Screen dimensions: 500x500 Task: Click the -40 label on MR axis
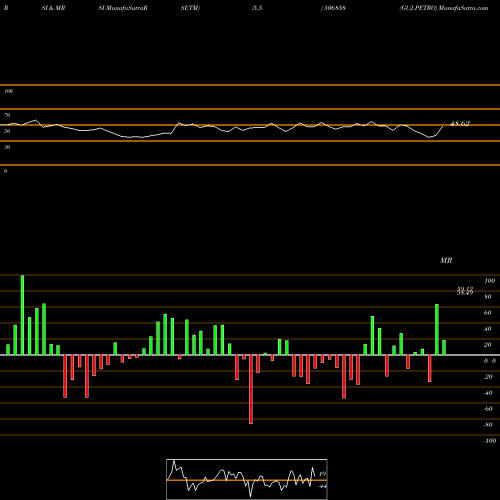pos(488,393)
